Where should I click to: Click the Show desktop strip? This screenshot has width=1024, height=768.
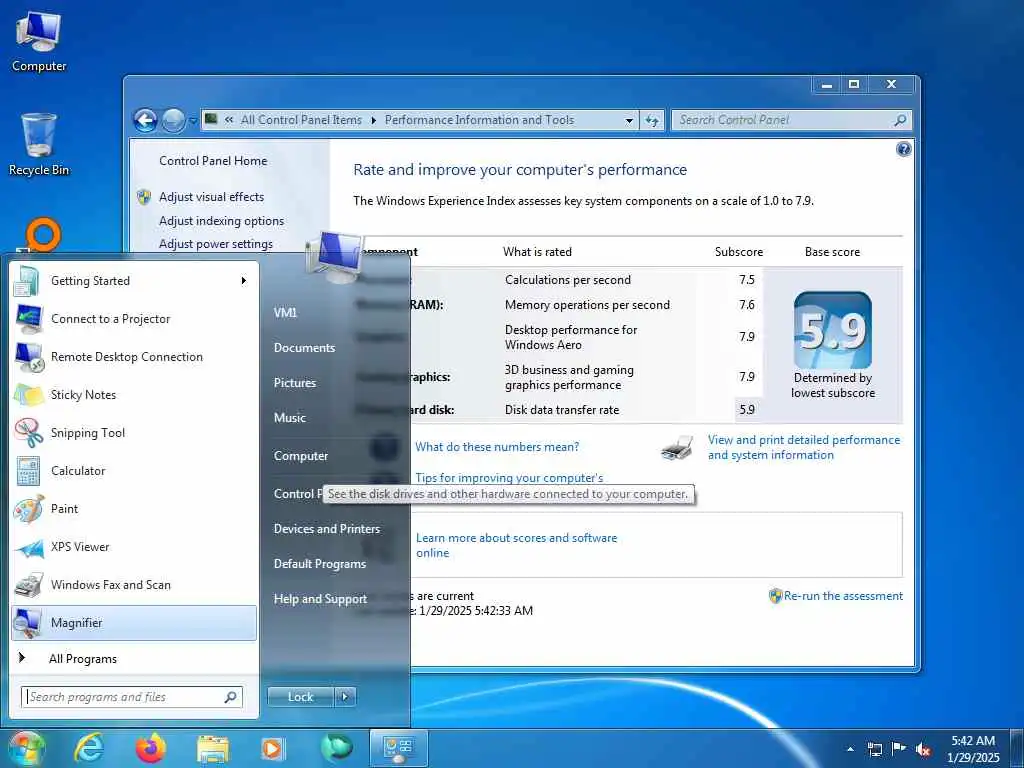[1017, 748]
